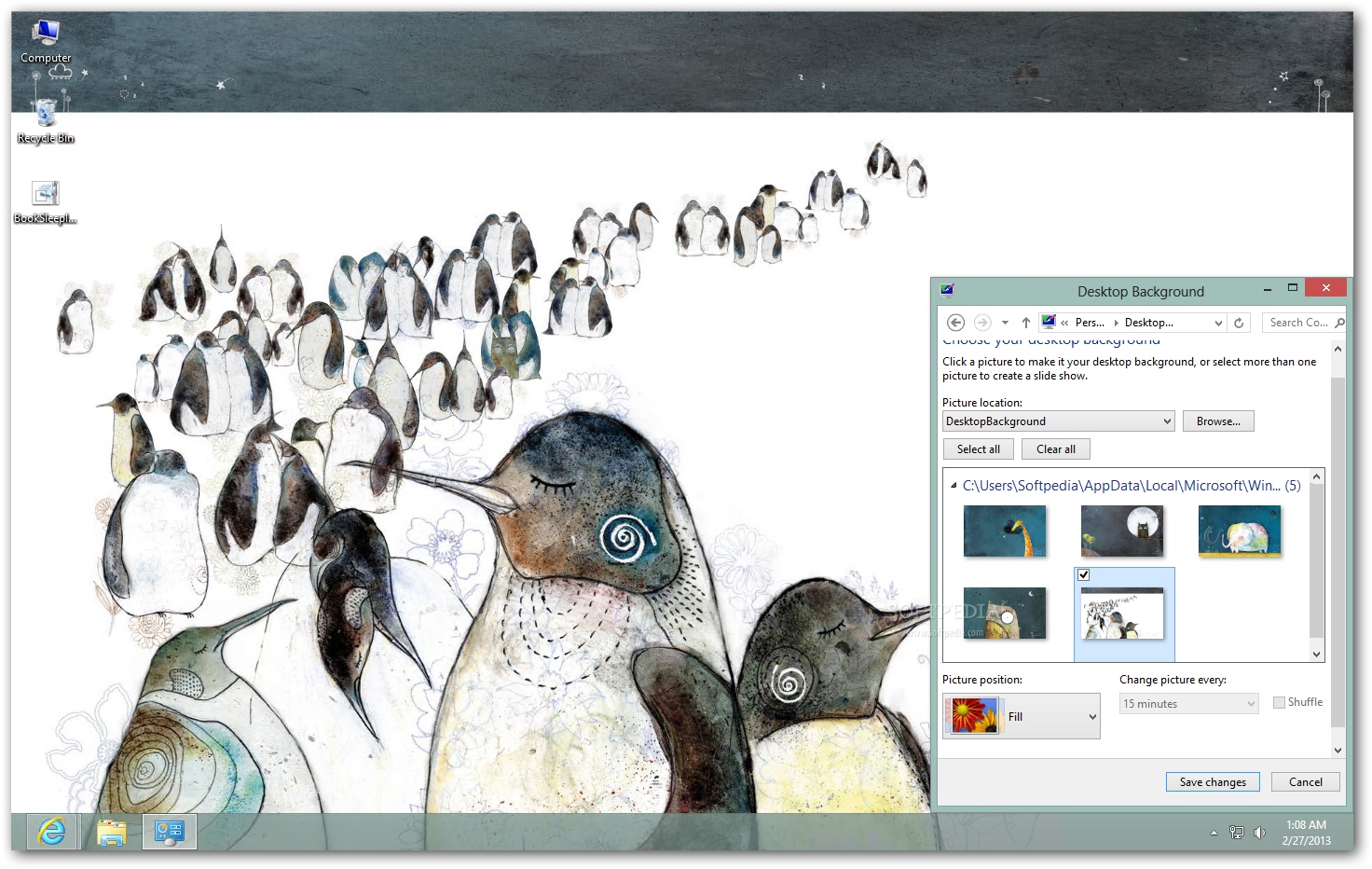Image resolution: width=1372 pixels, height=869 pixels.
Task: Click the Browse... button
Action: tap(1218, 421)
